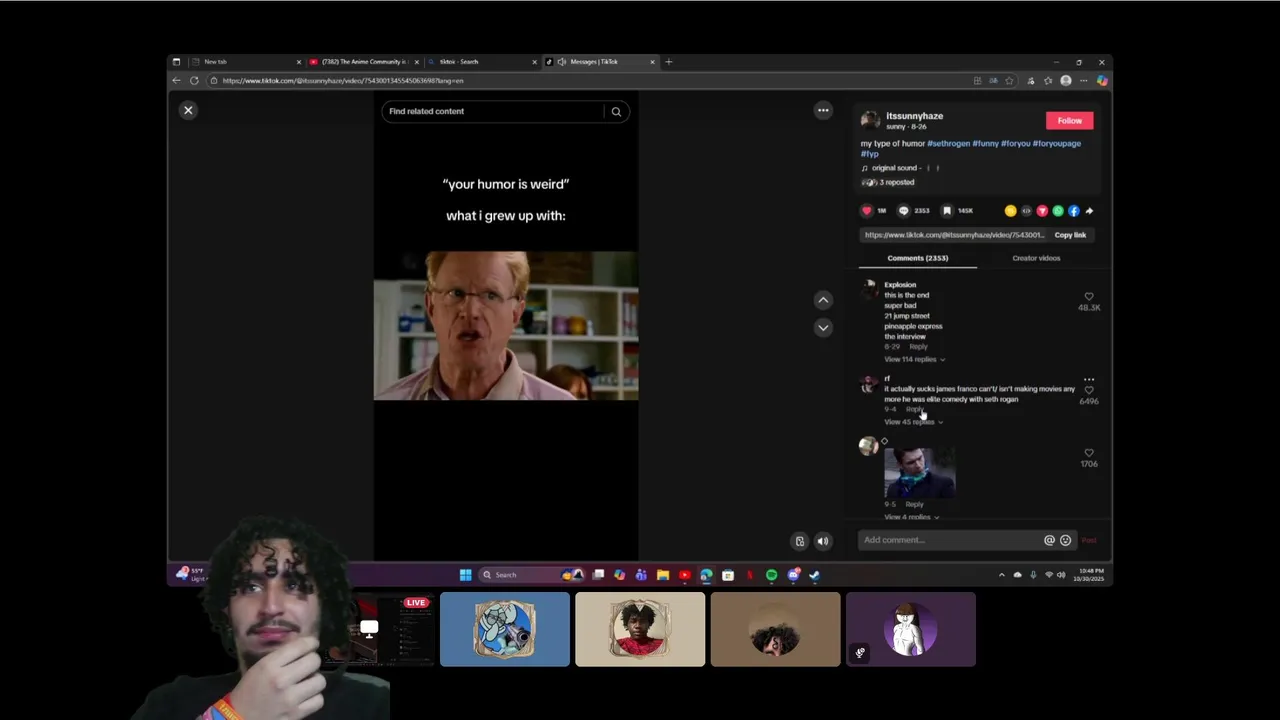Like the image comment with 1706 likes
1280x720 pixels.
pos(1089,453)
